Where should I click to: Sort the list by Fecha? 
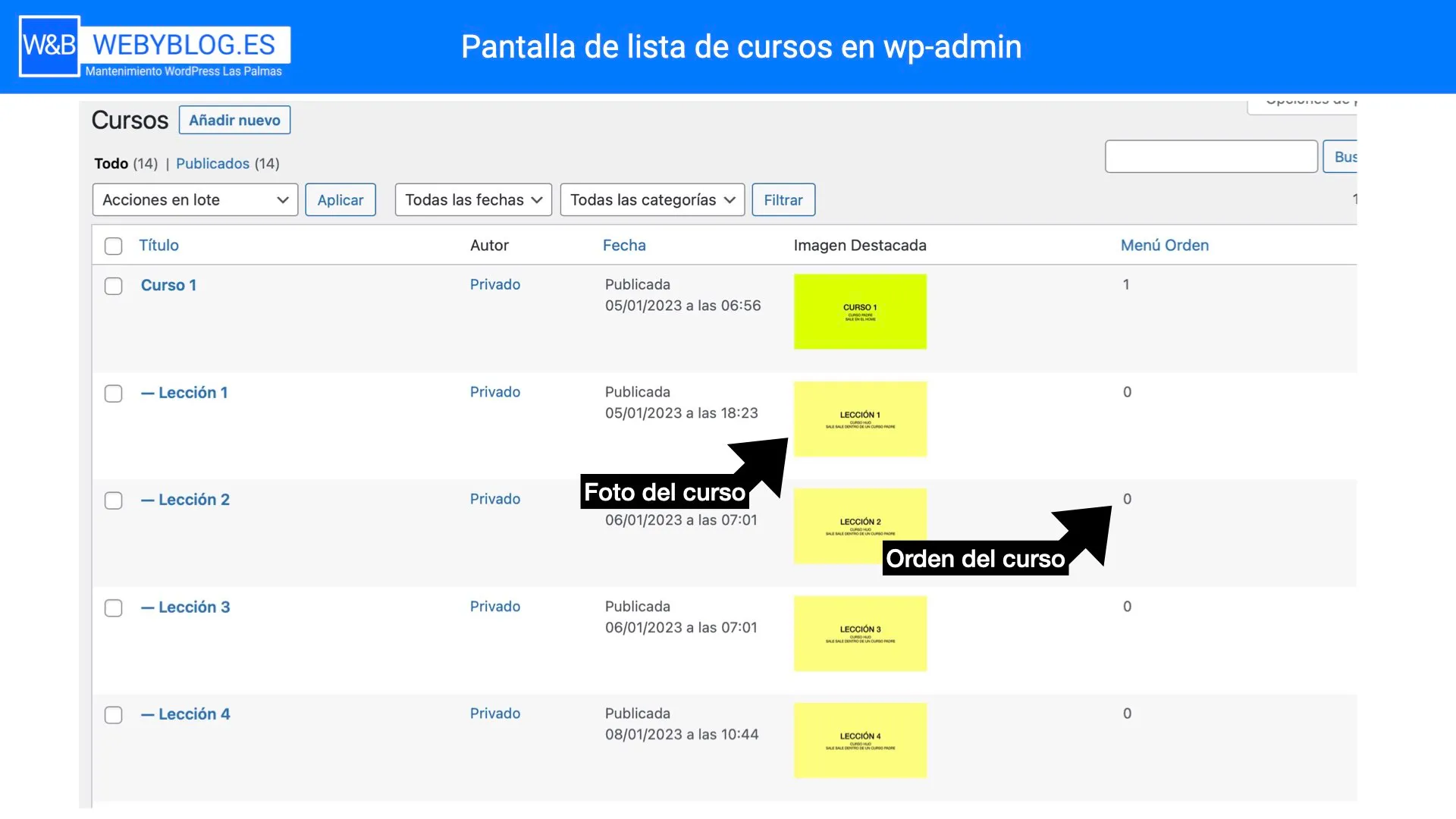point(625,245)
